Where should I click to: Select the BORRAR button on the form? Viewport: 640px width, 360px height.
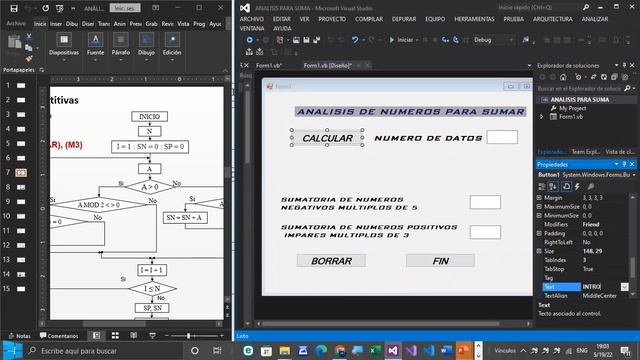331,261
